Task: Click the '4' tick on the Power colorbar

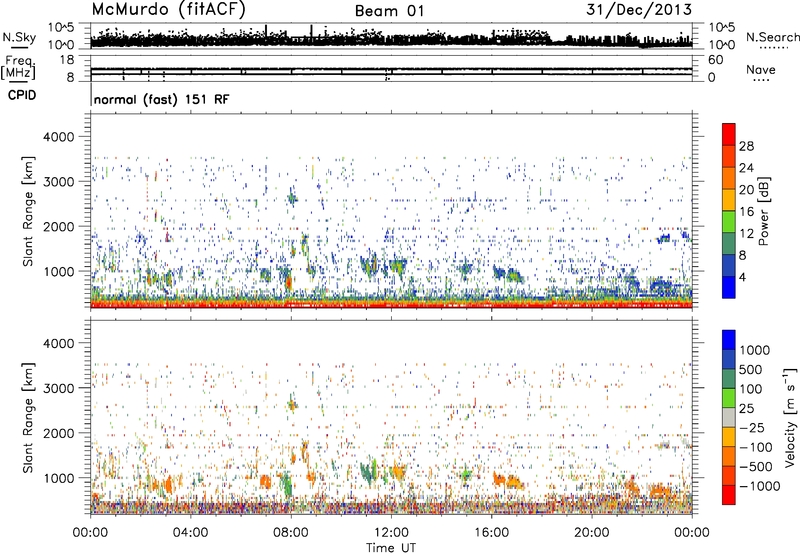Action: [x=743, y=277]
